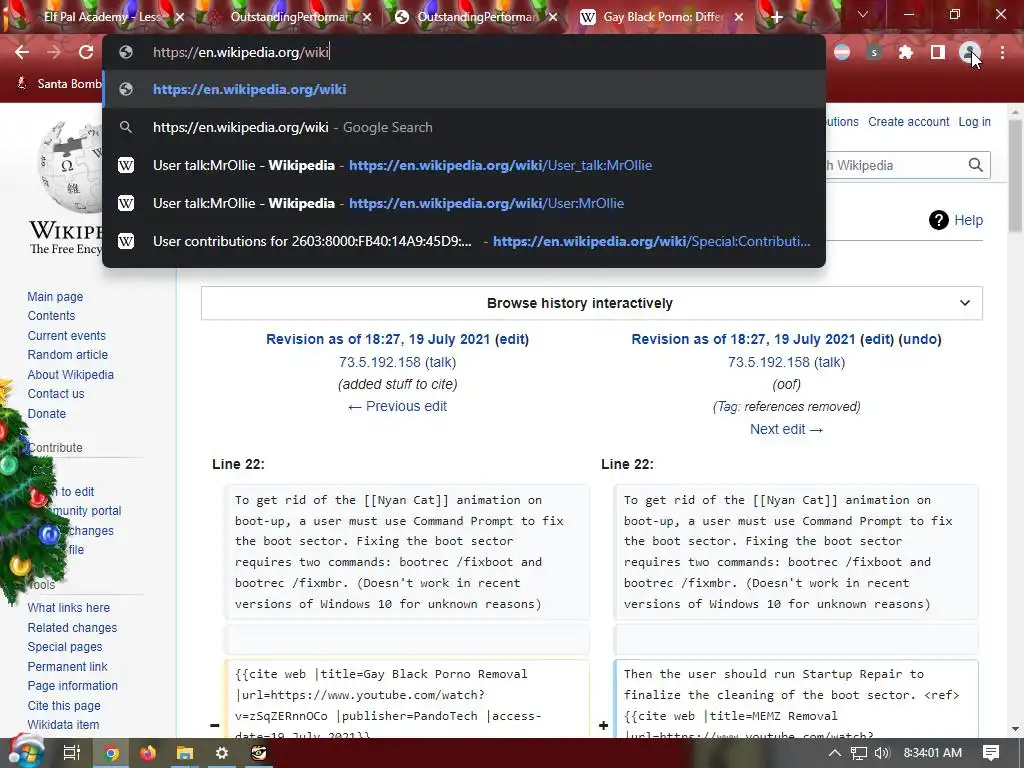Click the Help question-mark icon
Screen dimensions: 1024x768
938,221
